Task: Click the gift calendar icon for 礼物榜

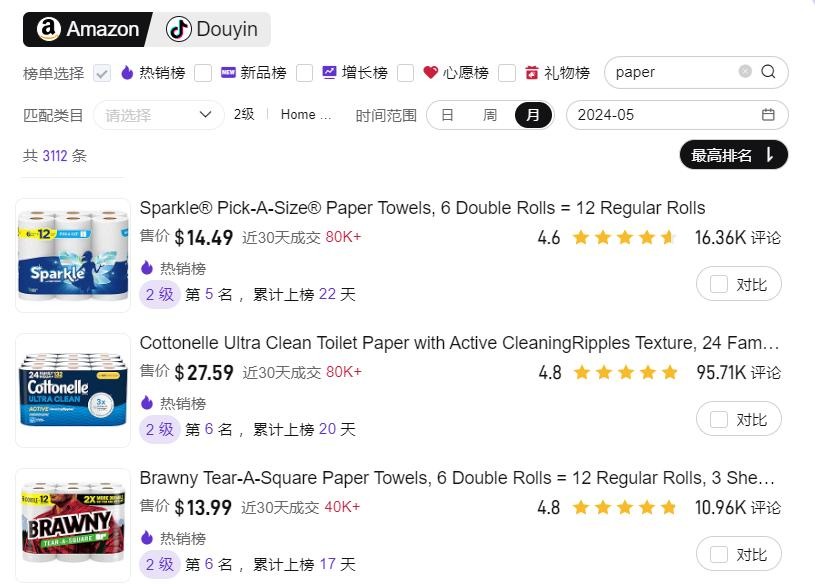Action: click(x=531, y=72)
